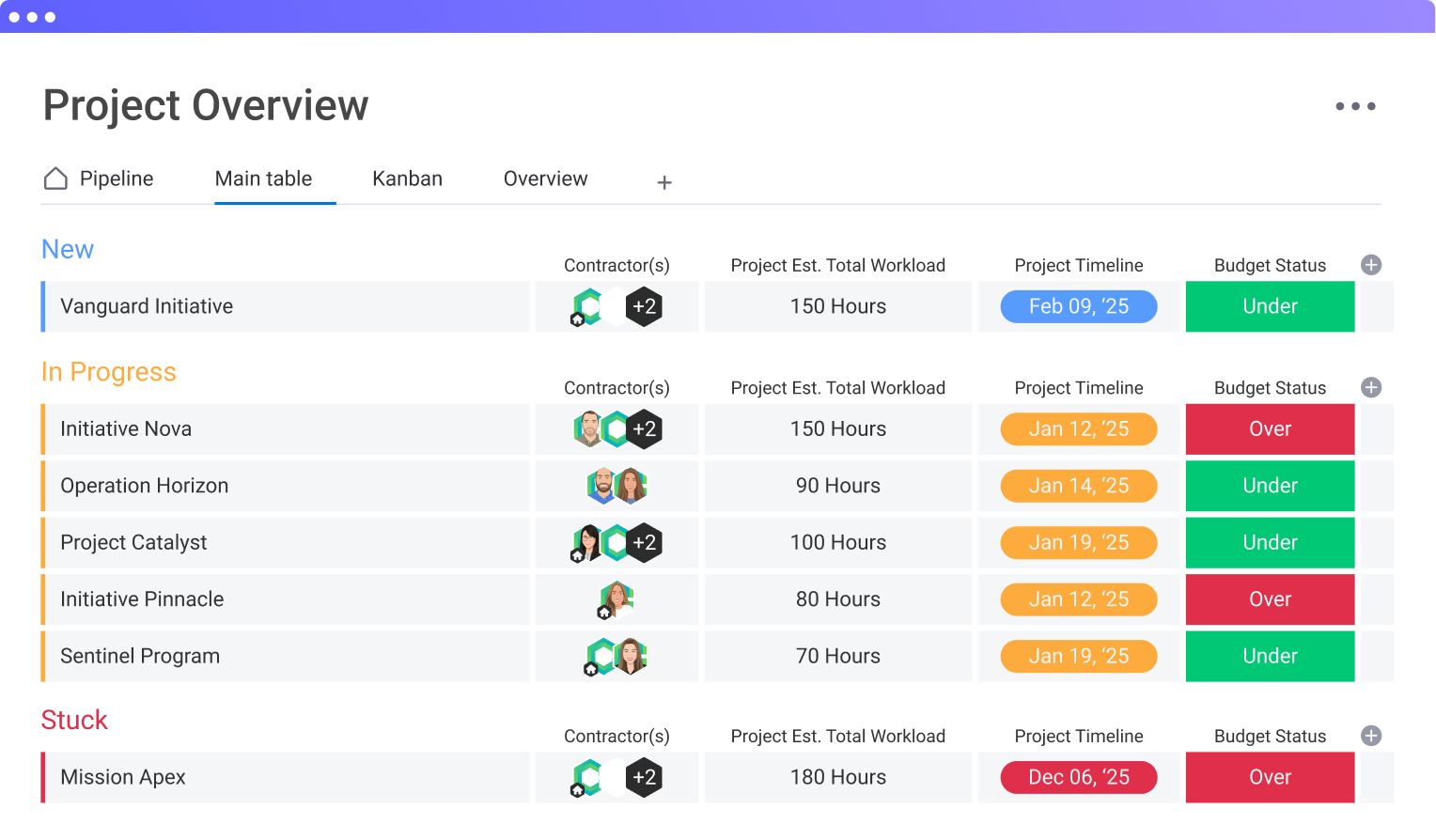Open the Overview tab
Image resolution: width=1436 pixels, height=840 pixels.
(x=545, y=179)
